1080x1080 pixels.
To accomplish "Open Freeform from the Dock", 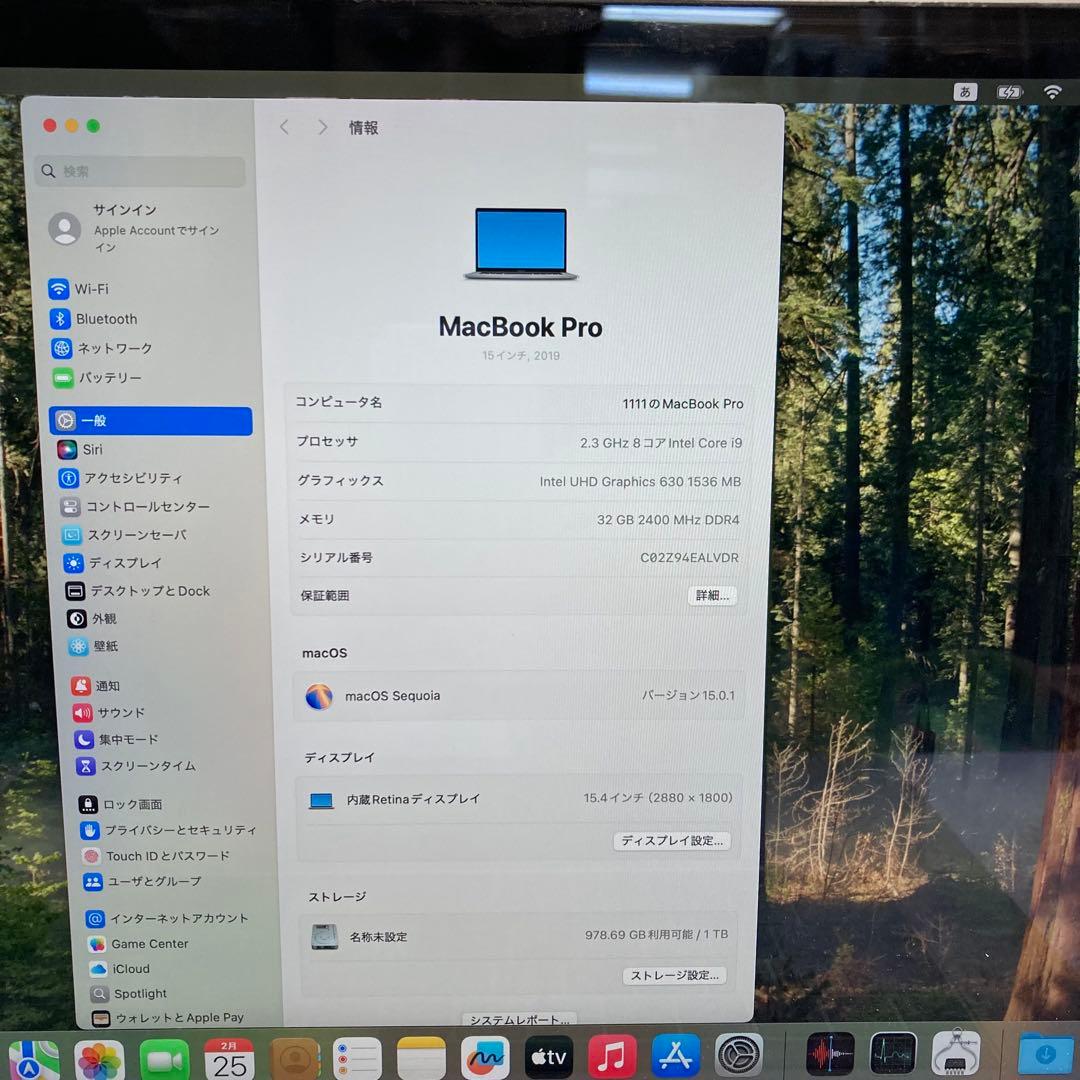I will pos(485,1058).
